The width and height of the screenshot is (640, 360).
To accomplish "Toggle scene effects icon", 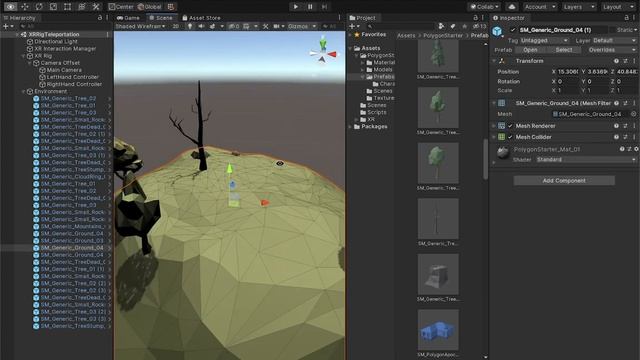I will coord(212,26).
